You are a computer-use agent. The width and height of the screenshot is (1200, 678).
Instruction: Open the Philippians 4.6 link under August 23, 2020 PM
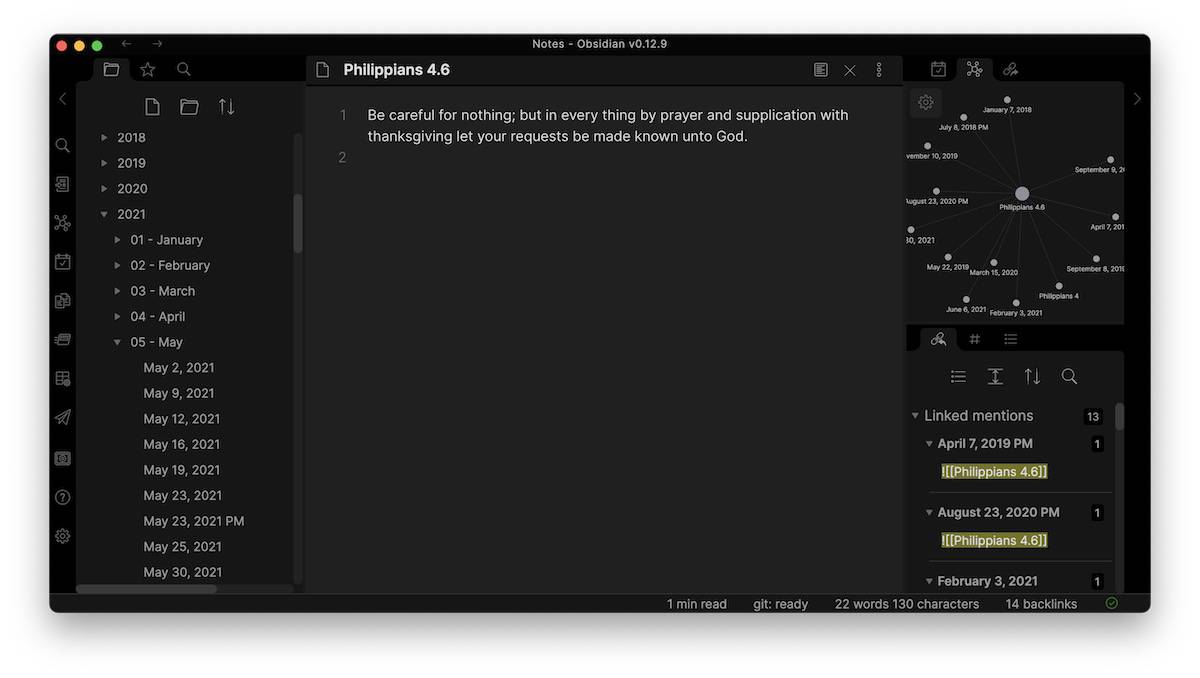[x=994, y=540]
